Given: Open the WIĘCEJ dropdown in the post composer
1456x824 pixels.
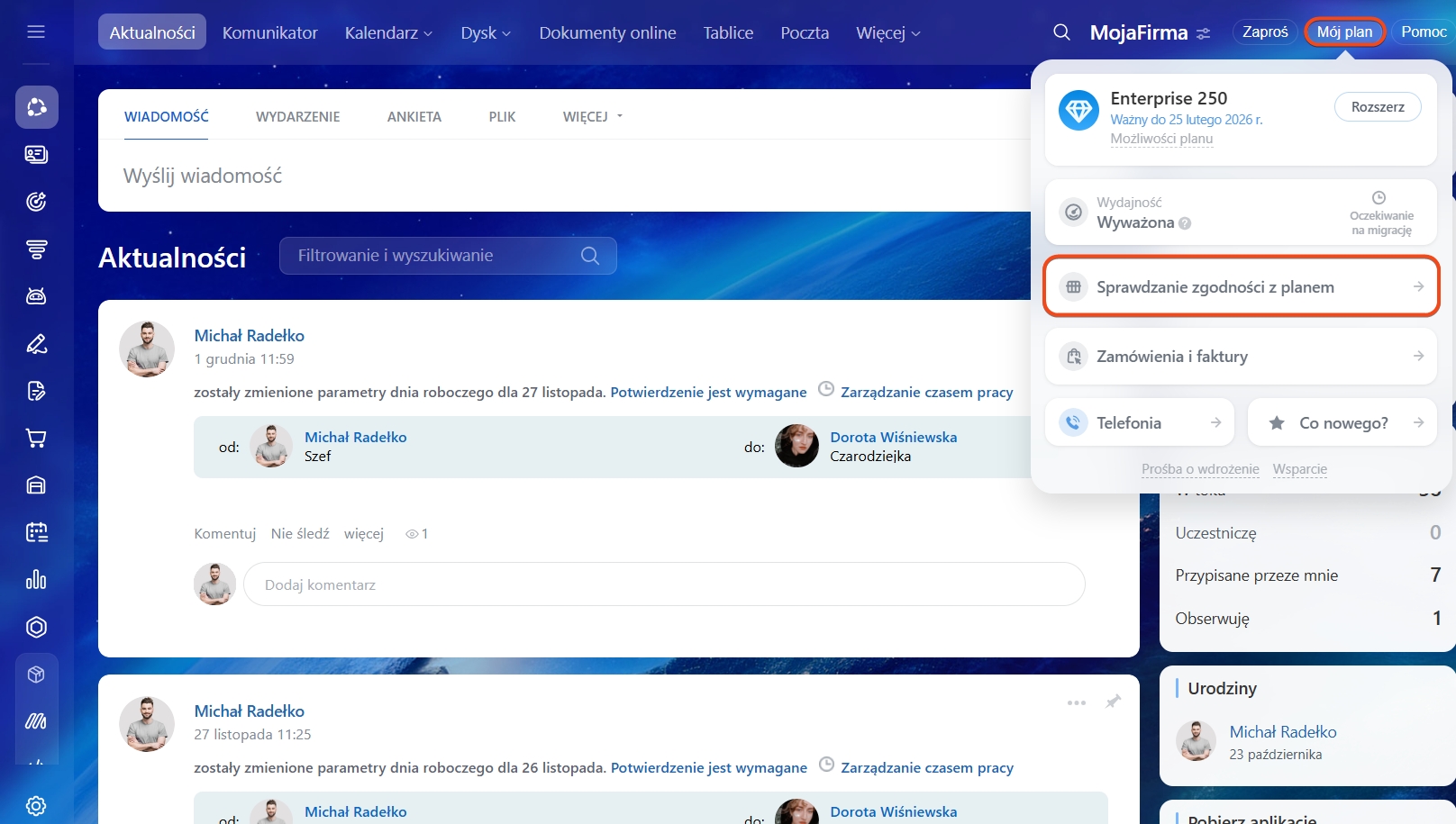Looking at the screenshot, I should tap(592, 116).
